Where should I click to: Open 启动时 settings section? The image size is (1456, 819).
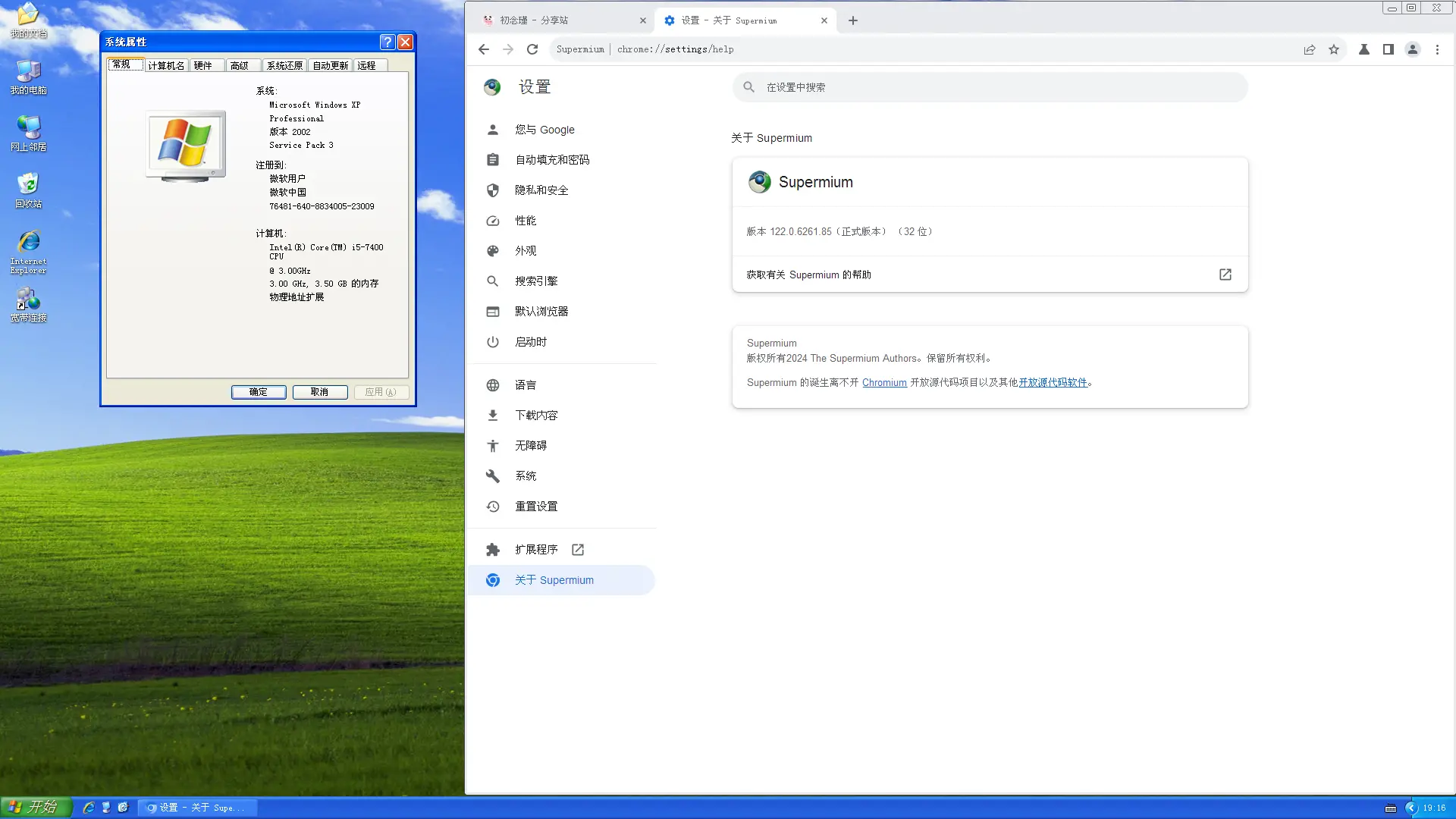[x=561, y=342]
